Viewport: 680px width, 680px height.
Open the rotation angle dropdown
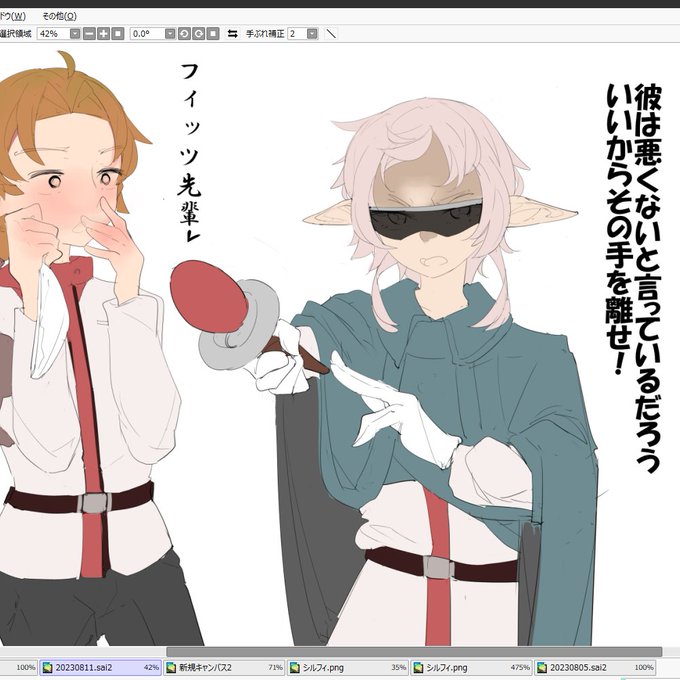tap(170, 34)
